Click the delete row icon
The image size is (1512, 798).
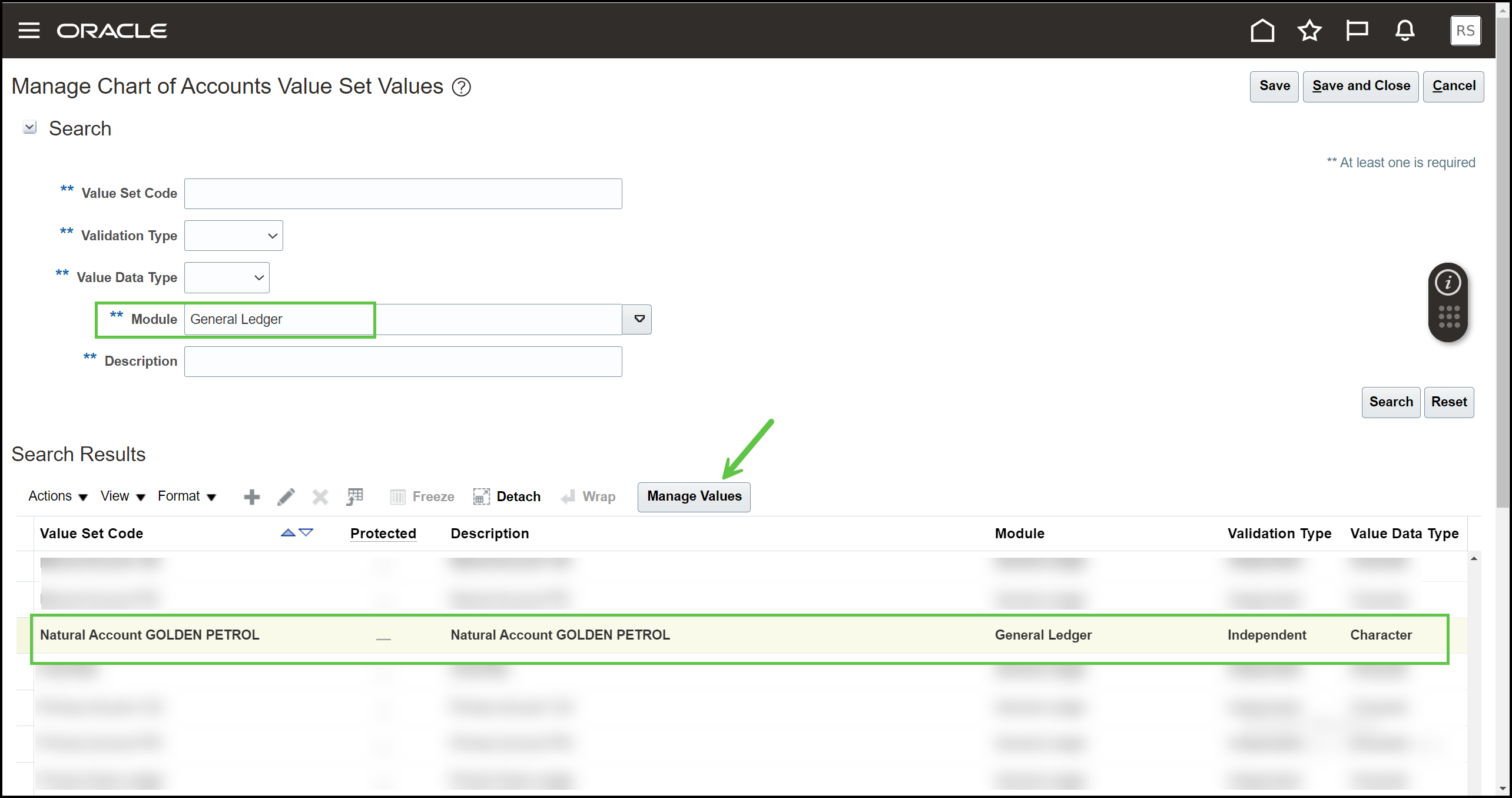(x=320, y=496)
